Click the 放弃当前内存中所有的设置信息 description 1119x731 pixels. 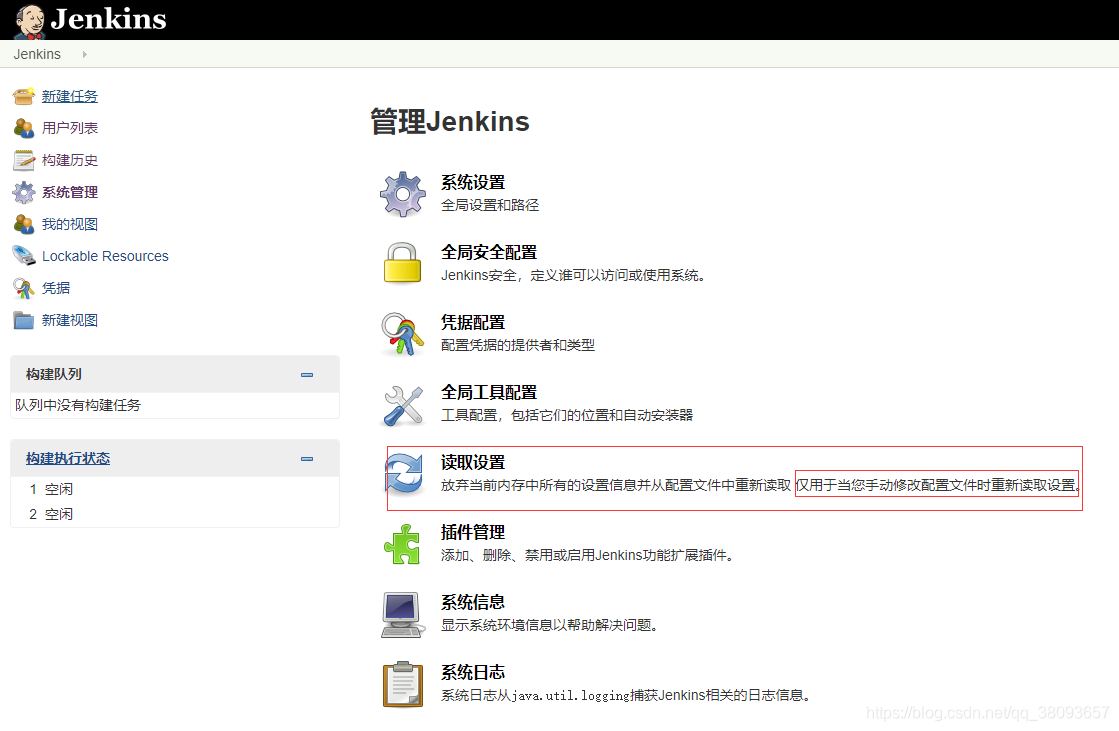(616, 485)
